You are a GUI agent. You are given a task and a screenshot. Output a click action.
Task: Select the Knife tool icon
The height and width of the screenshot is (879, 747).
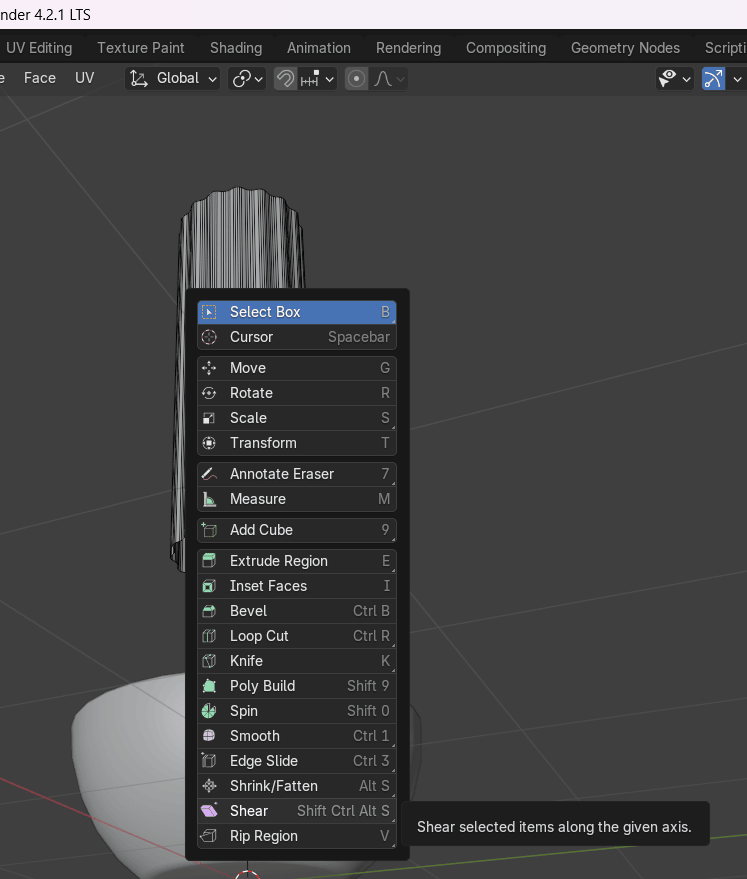[209, 661]
